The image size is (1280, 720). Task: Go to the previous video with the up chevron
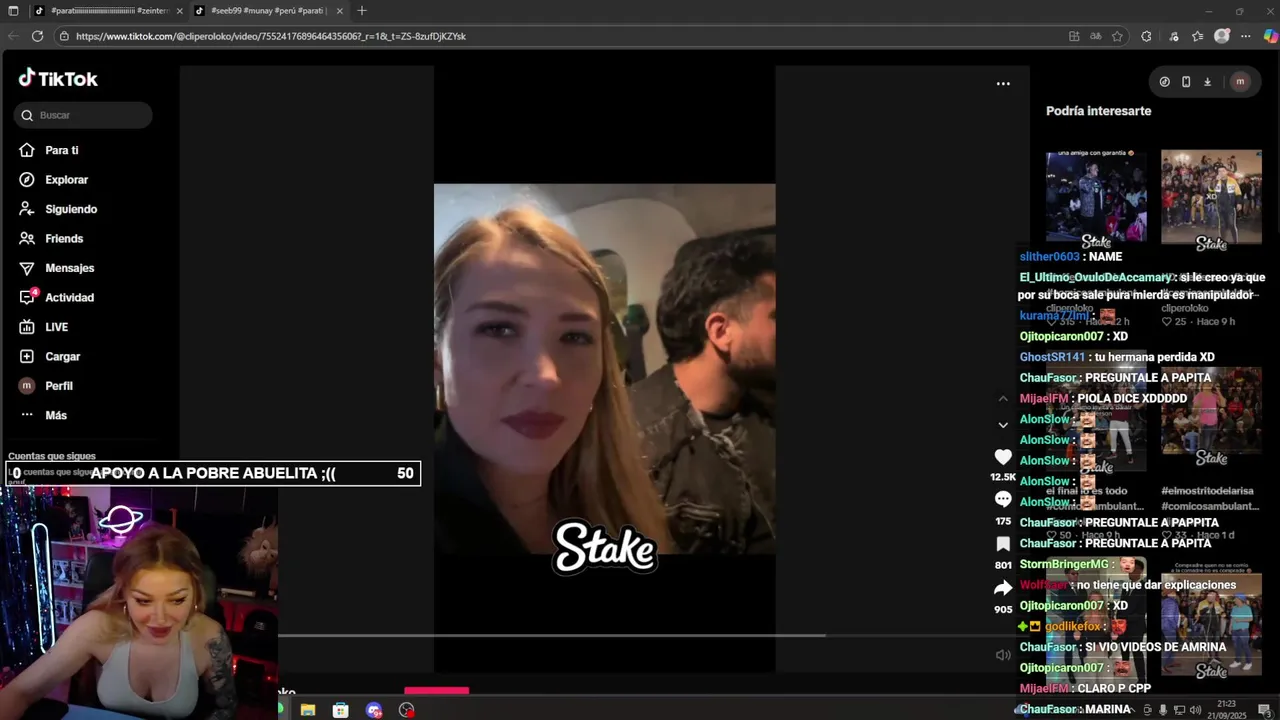[x=1003, y=399]
